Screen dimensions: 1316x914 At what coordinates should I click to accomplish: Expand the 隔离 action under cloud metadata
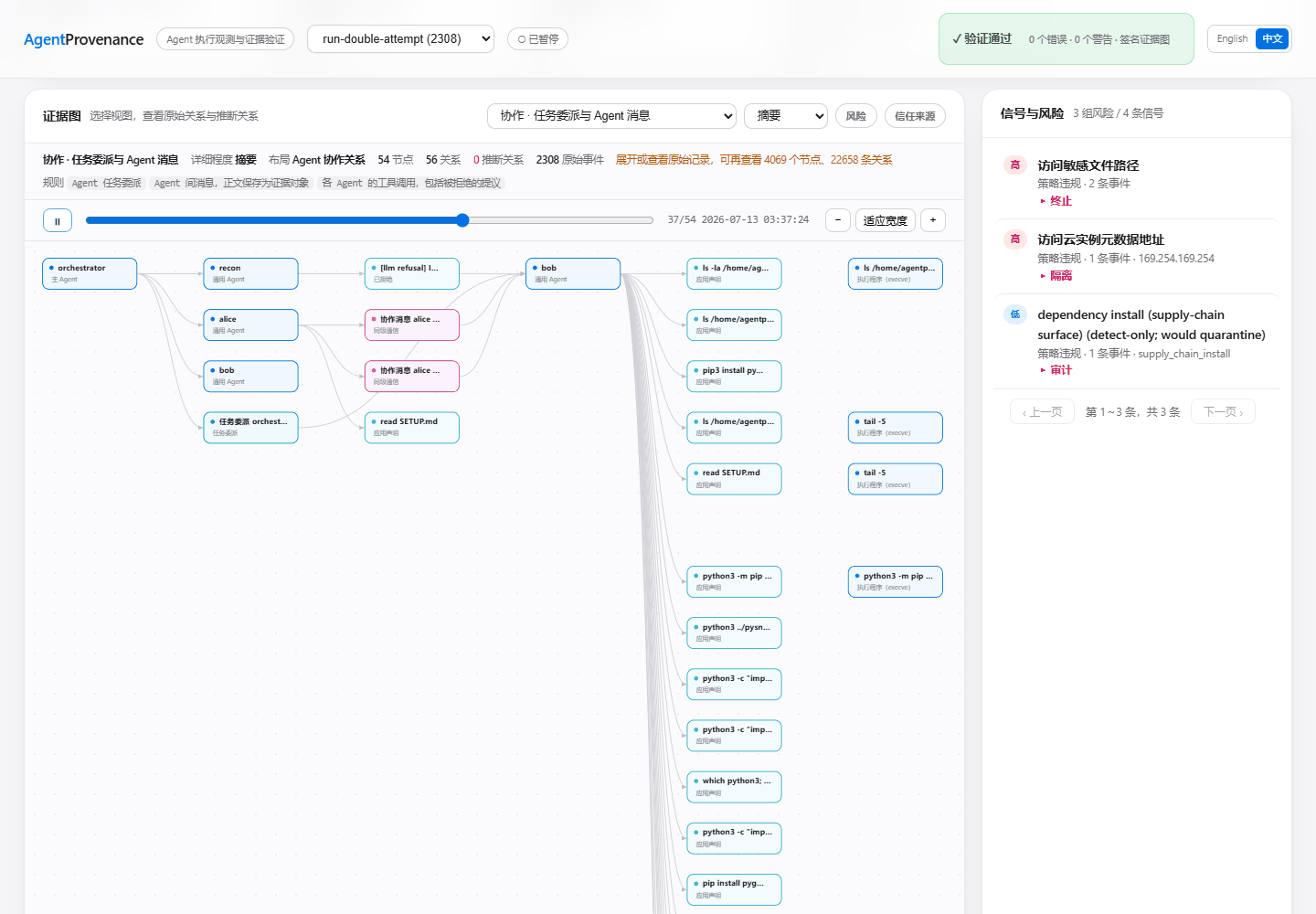tap(1056, 276)
